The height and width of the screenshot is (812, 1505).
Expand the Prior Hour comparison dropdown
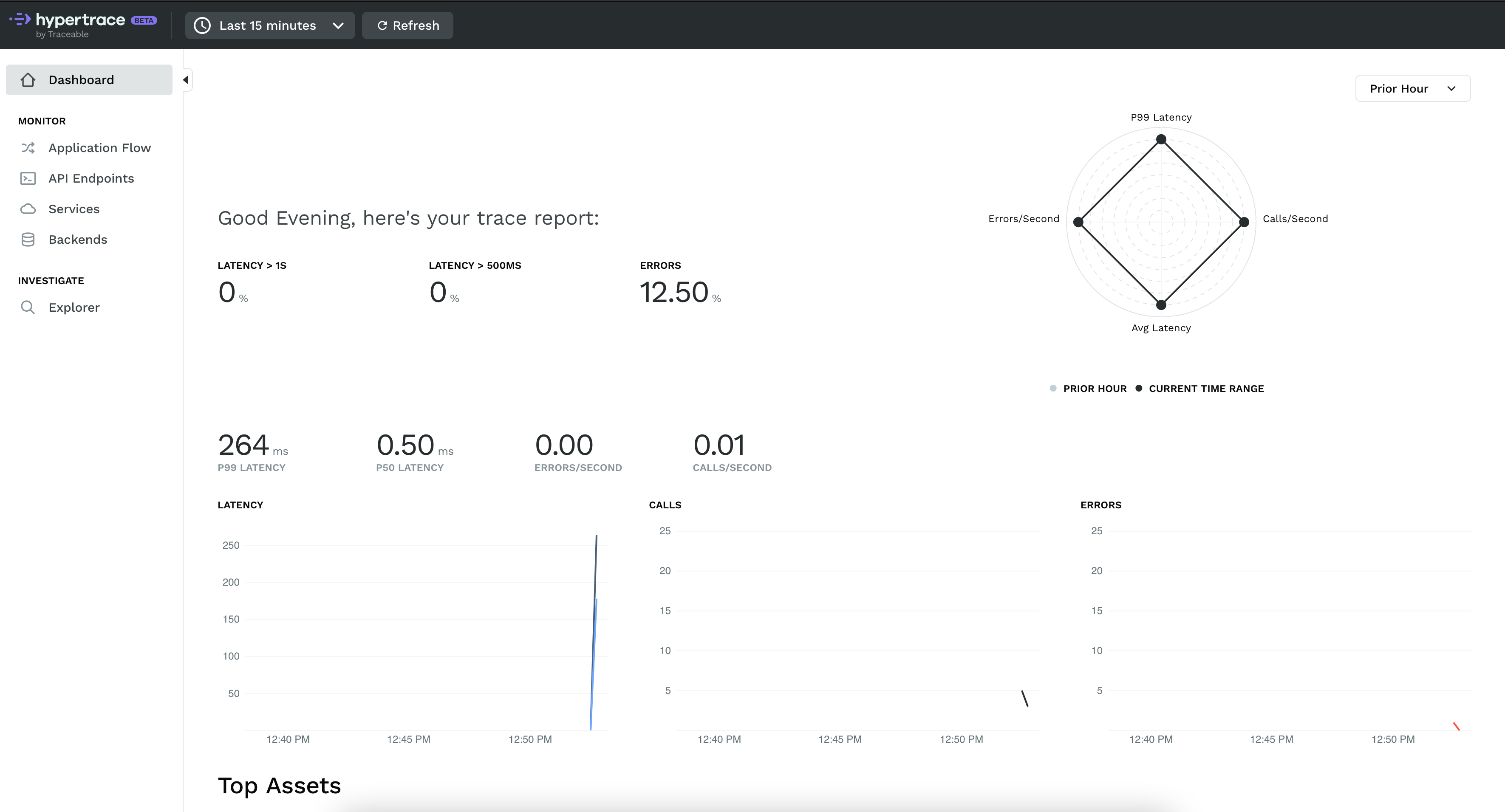(x=1413, y=89)
